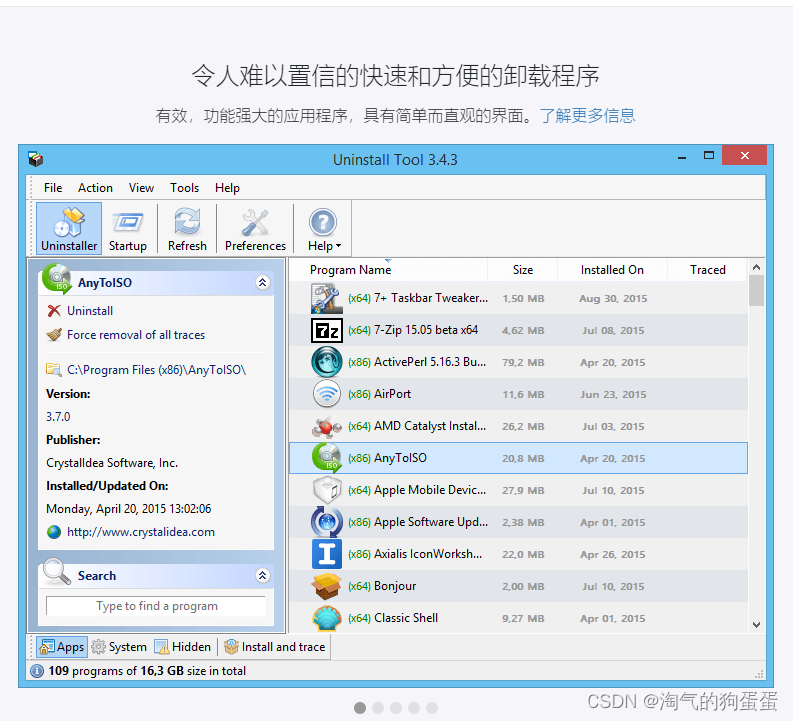Open the View menu
The image size is (793, 721).
141,188
